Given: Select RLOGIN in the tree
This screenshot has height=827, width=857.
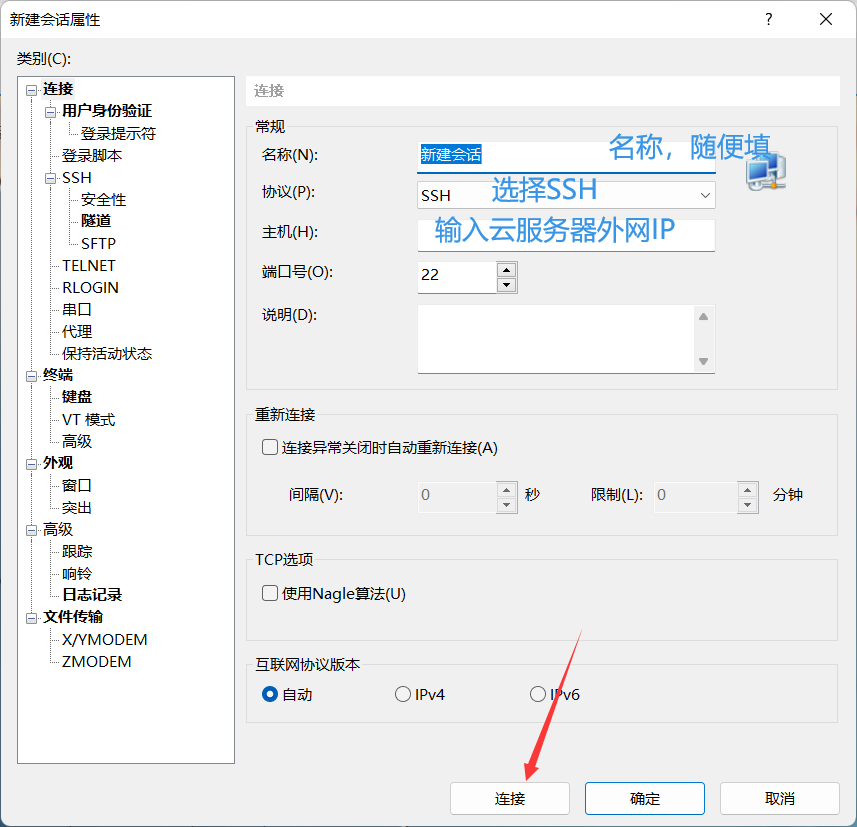Looking at the screenshot, I should click(x=90, y=288).
